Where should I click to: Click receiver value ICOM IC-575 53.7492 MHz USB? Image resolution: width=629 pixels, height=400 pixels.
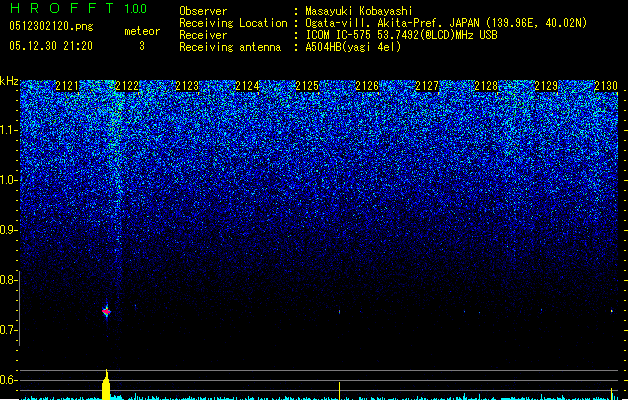click(x=402, y=35)
